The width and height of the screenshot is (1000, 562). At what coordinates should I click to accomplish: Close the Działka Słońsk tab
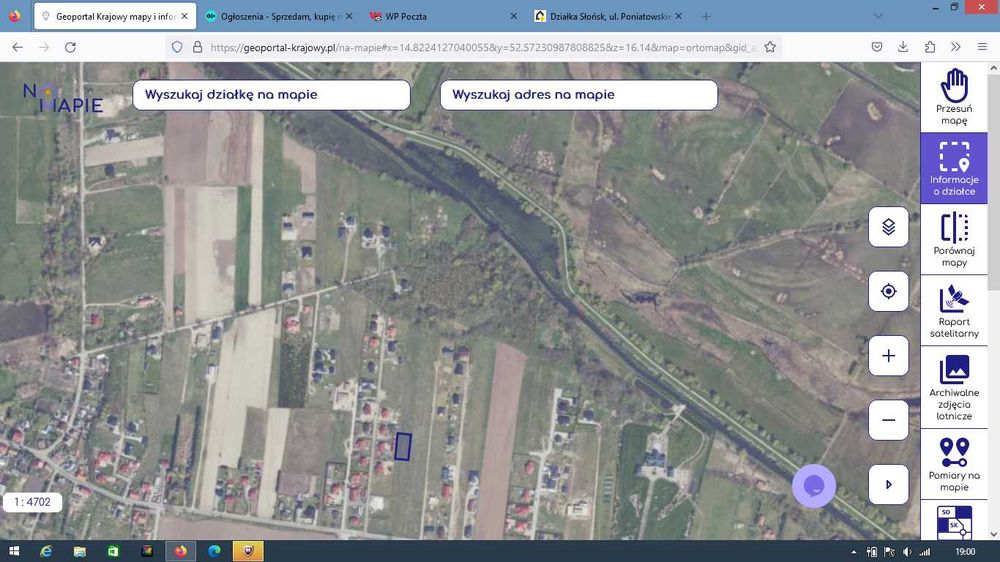tap(678, 17)
